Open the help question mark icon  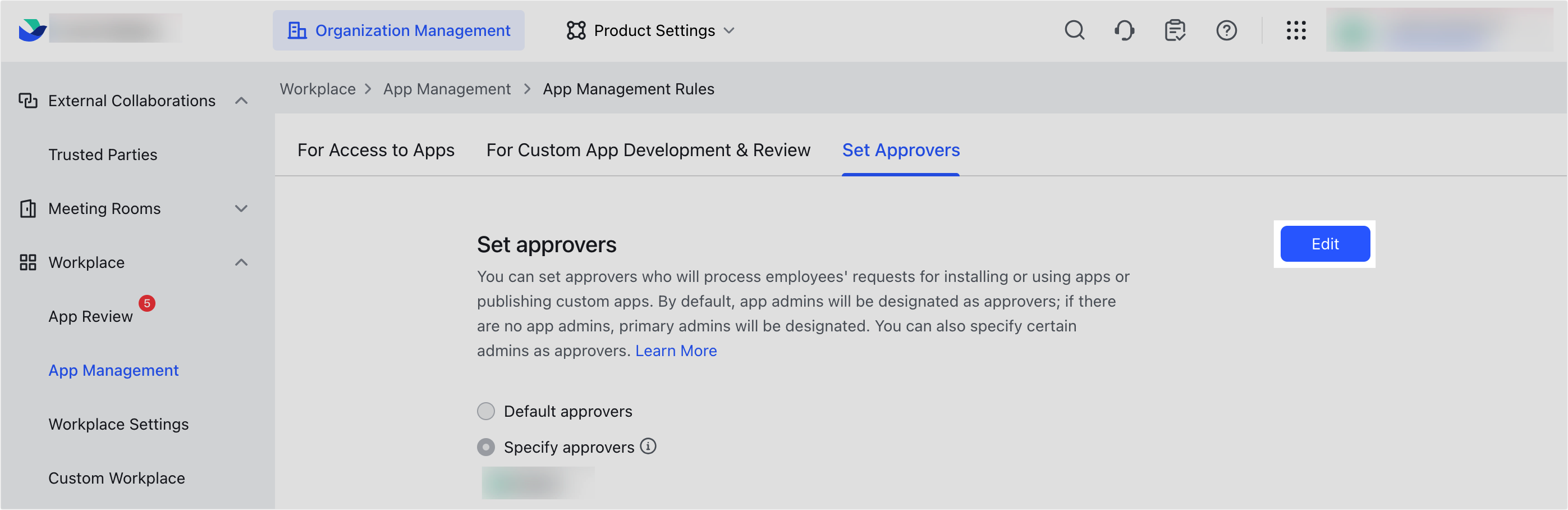(1227, 30)
